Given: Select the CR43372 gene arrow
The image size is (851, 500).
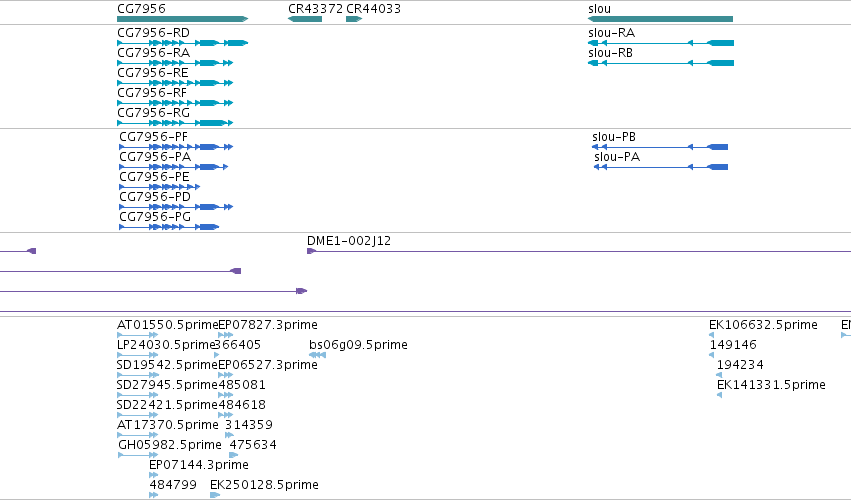Looking at the screenshot, I should (x=304, y=19).
